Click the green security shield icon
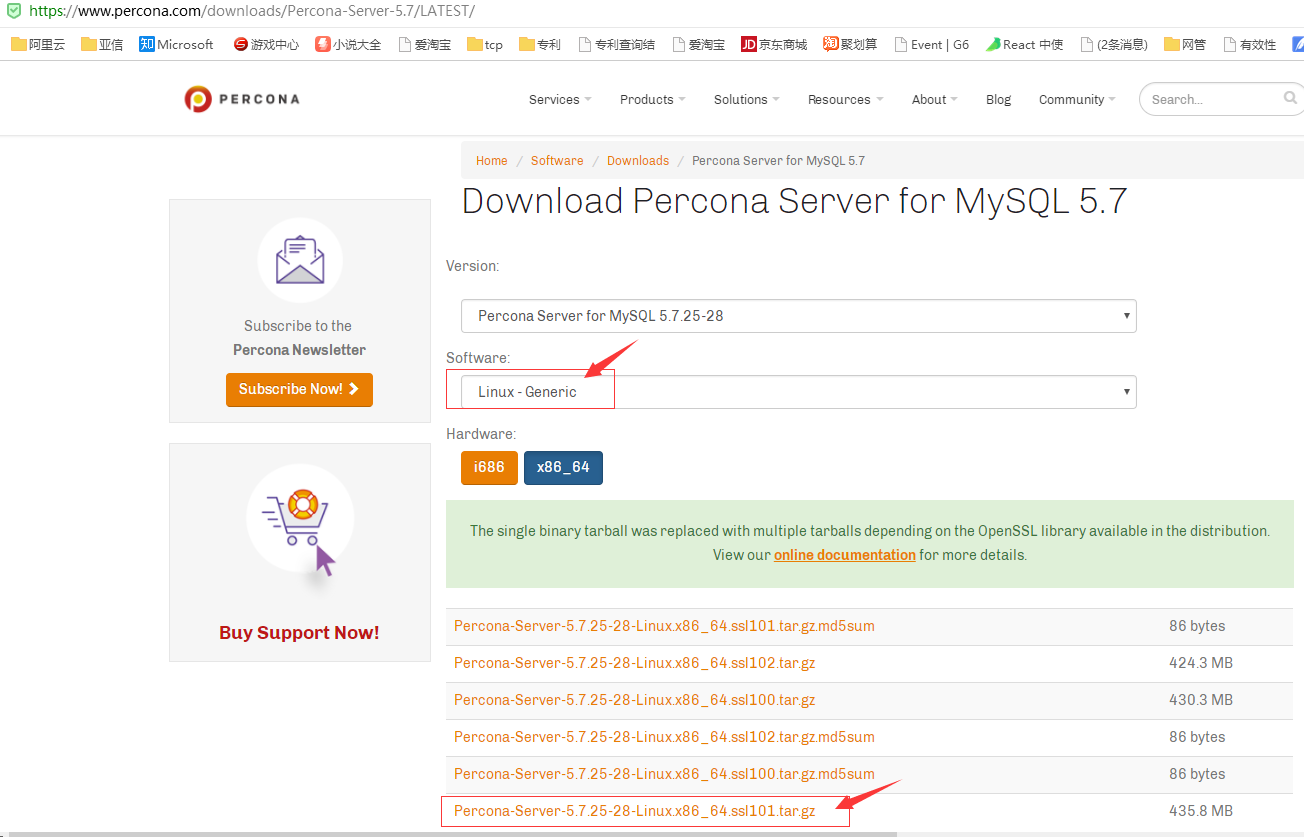This screenshot has height=837, width=1304. (x=13, y=11)
